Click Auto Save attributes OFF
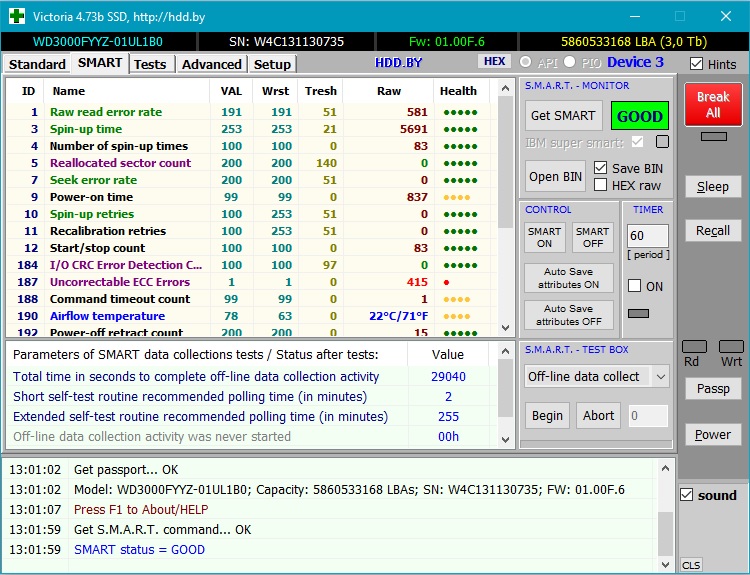Viewport: 750px width, 575px height. [569, 315]
